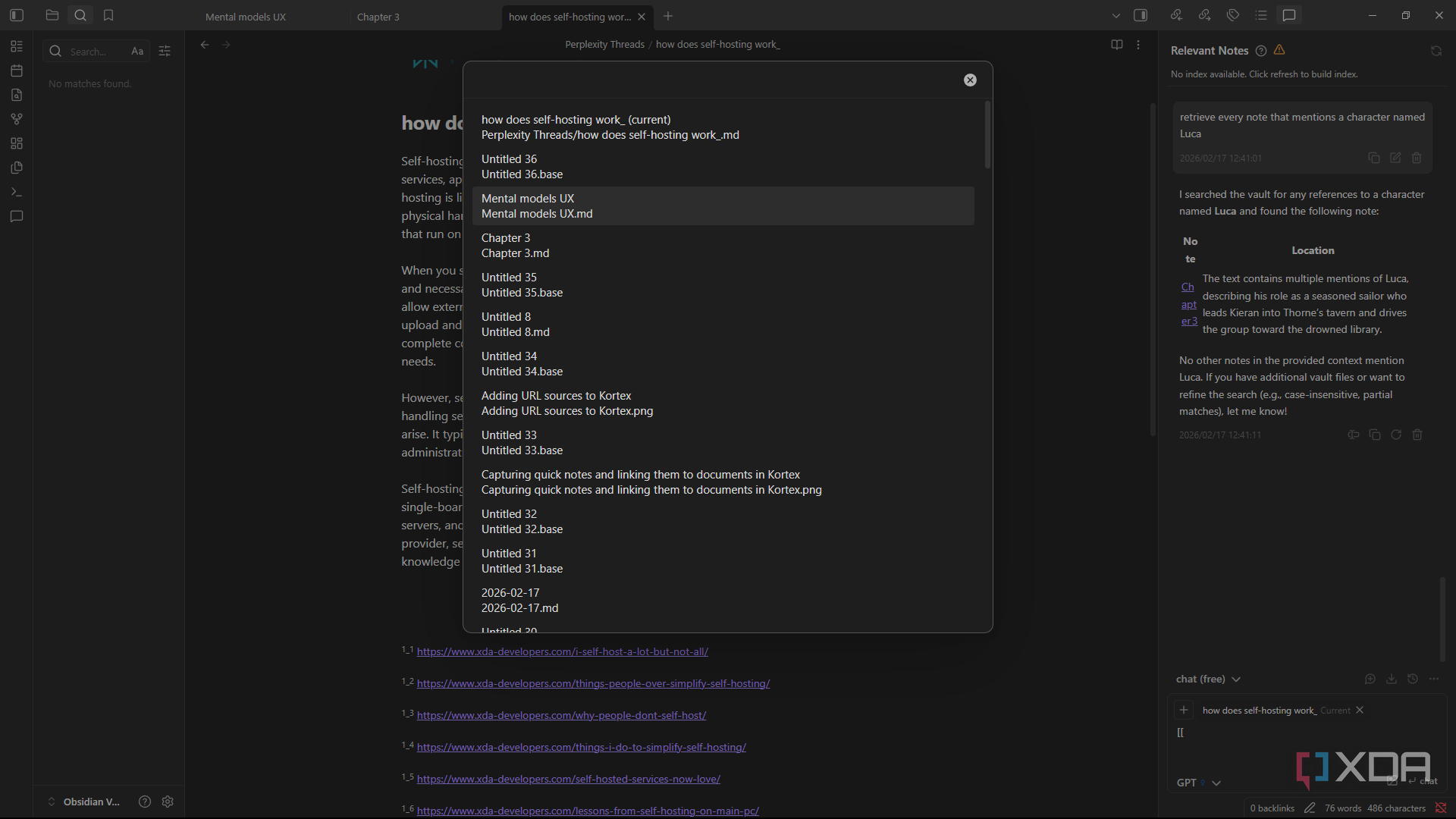Open the file explorer folder icon
The width and height of the screenshot is (1456, 819).
pyautogui.click(x=52, y=15)
